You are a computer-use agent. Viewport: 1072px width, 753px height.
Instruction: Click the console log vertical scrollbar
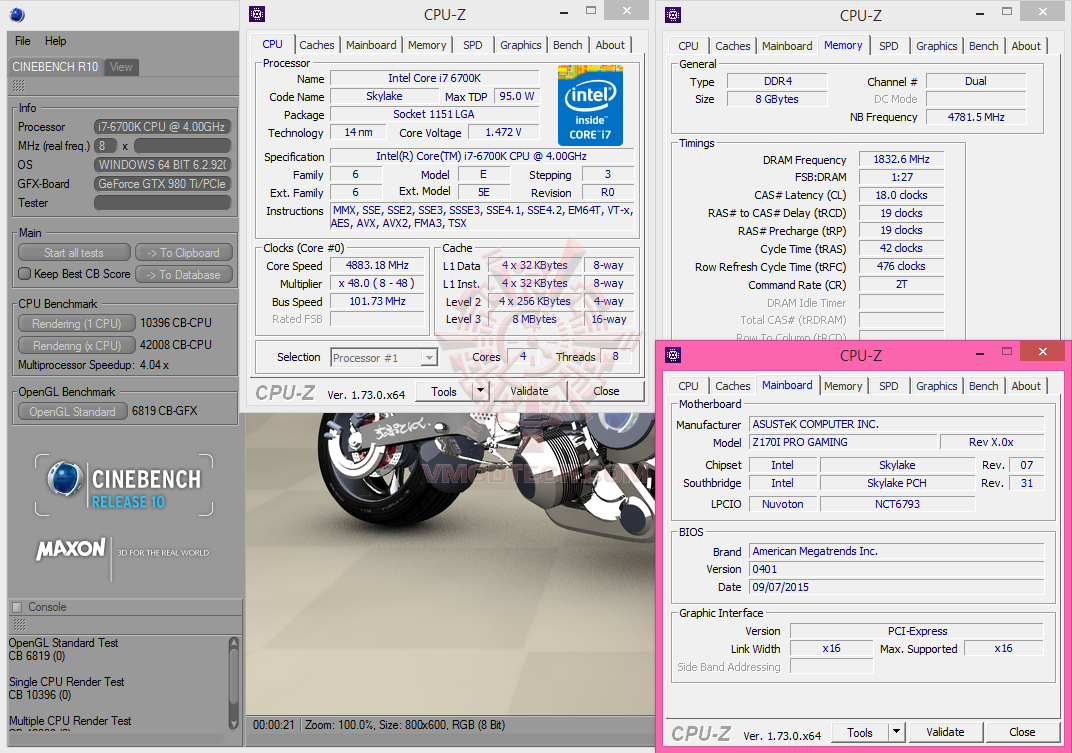pos(234,683)
